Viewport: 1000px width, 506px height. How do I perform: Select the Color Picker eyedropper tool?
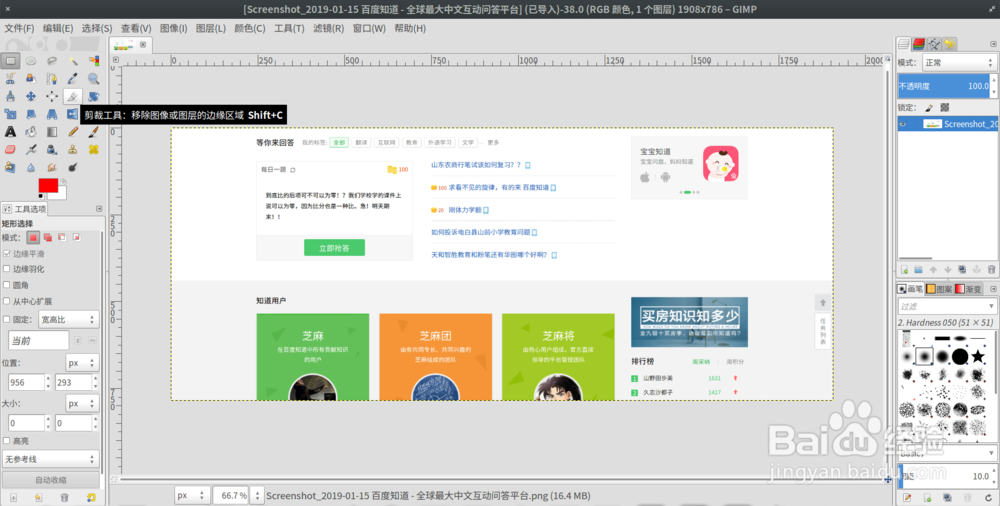(73, 78)
